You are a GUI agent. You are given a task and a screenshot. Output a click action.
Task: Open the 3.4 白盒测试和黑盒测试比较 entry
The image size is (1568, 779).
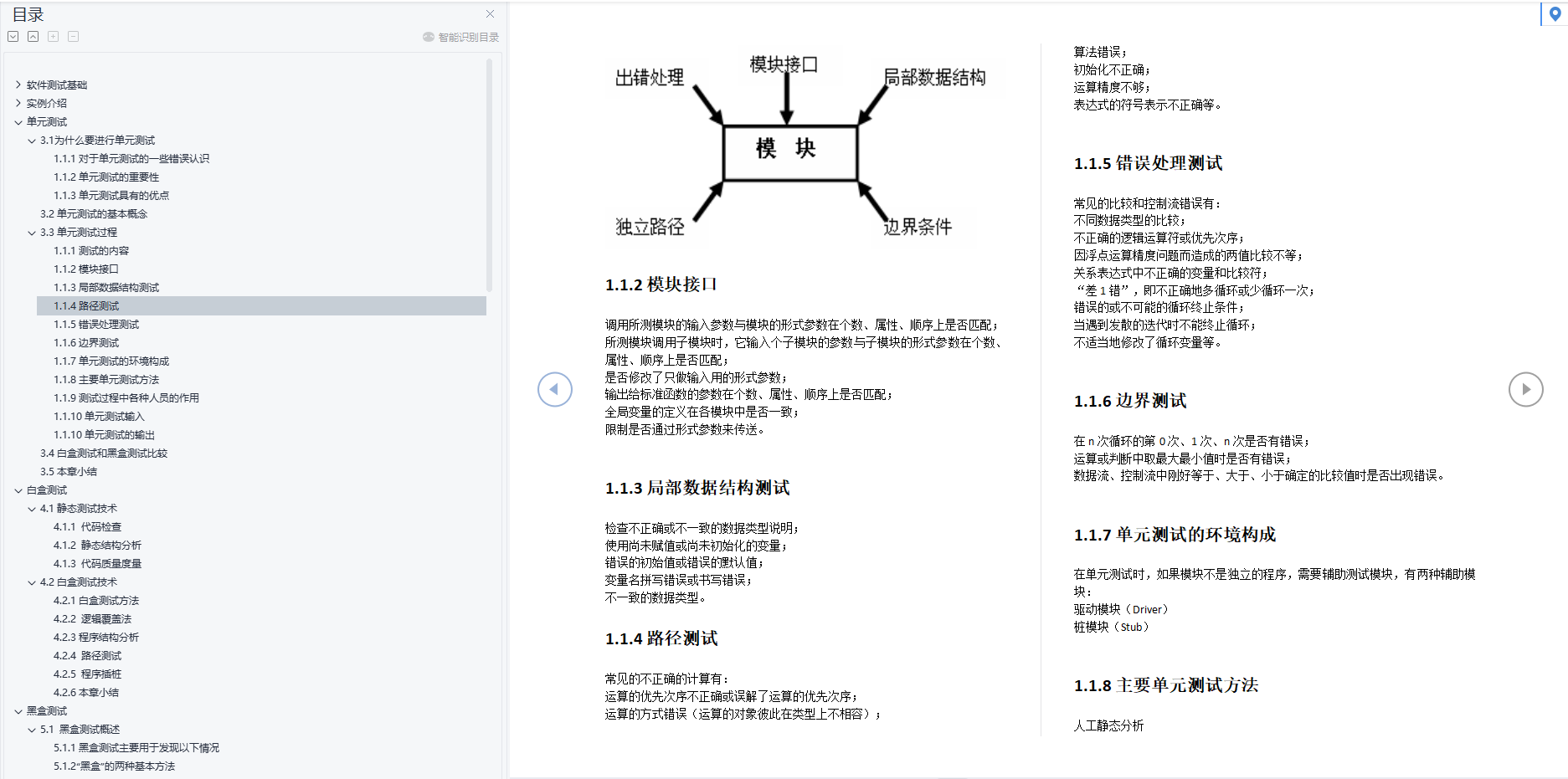pos(104,453)
